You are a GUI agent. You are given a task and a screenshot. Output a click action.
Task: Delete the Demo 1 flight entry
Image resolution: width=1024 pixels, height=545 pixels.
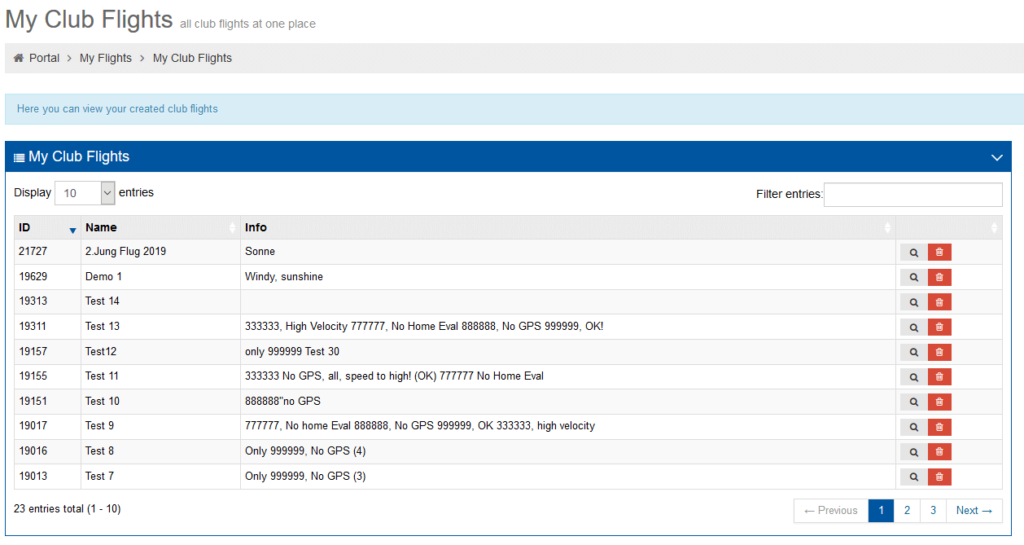click(939, 277)
